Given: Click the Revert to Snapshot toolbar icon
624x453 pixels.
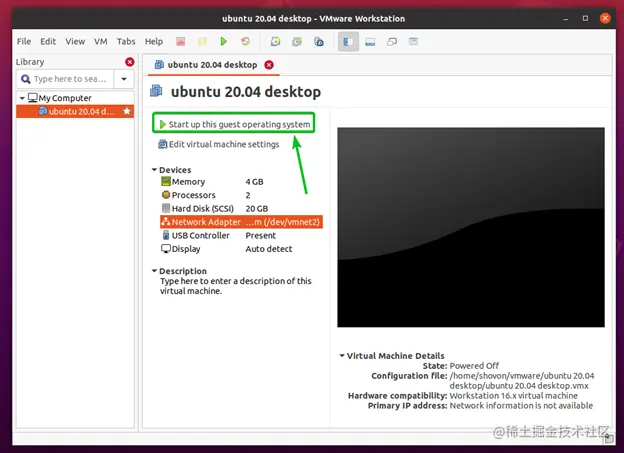Looking at the screenshot, I should (x=297, y=41).
